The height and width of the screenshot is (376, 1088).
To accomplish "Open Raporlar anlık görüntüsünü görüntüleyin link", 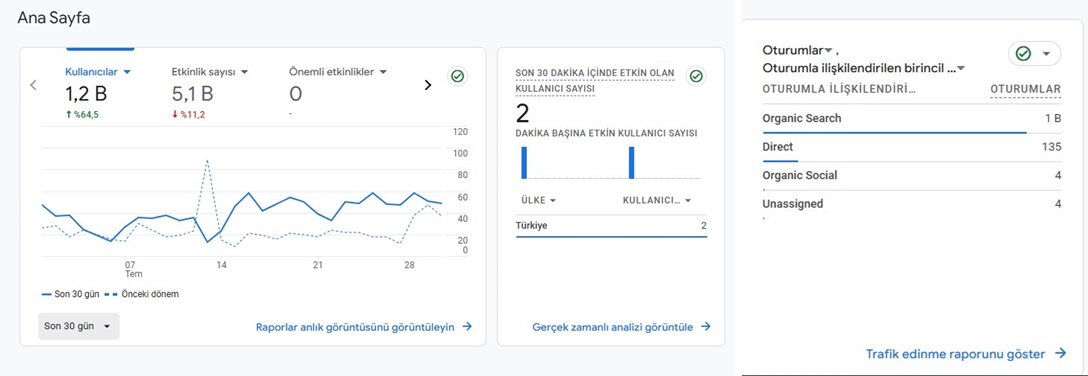I will [x=364, y=327].
